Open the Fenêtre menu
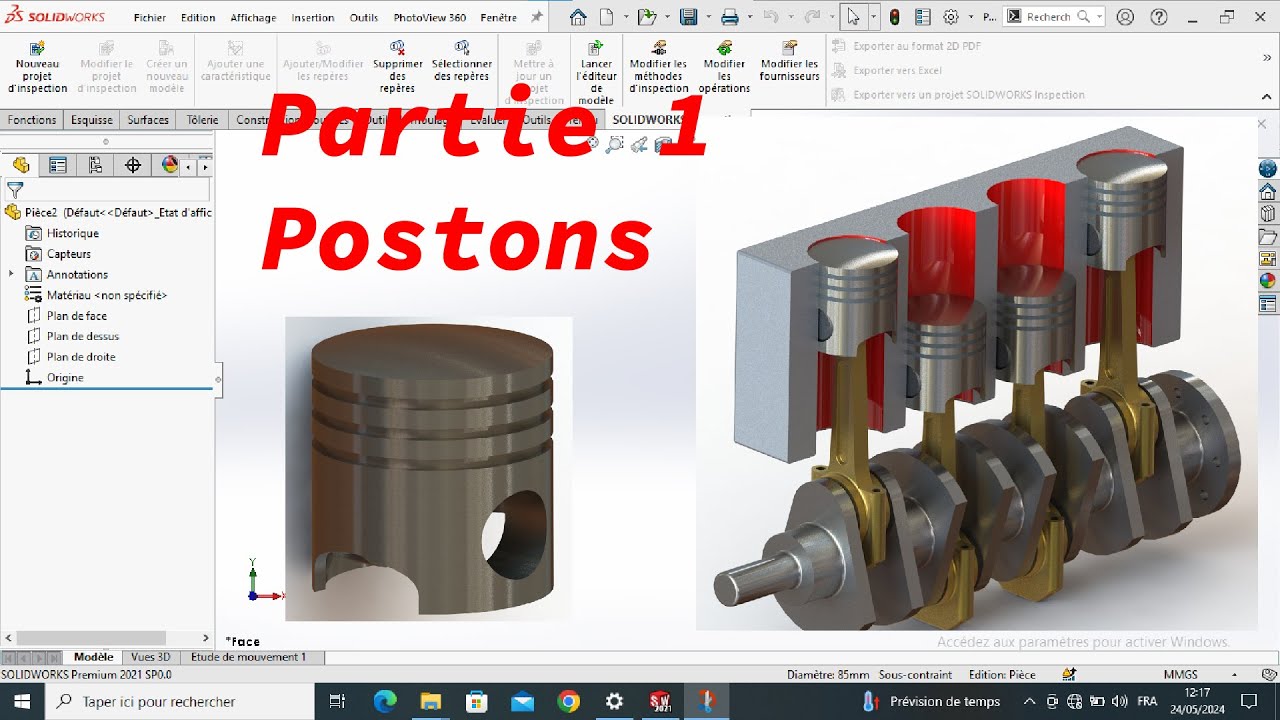This screenshot has width=1280, height=720. tap(499, 17)
